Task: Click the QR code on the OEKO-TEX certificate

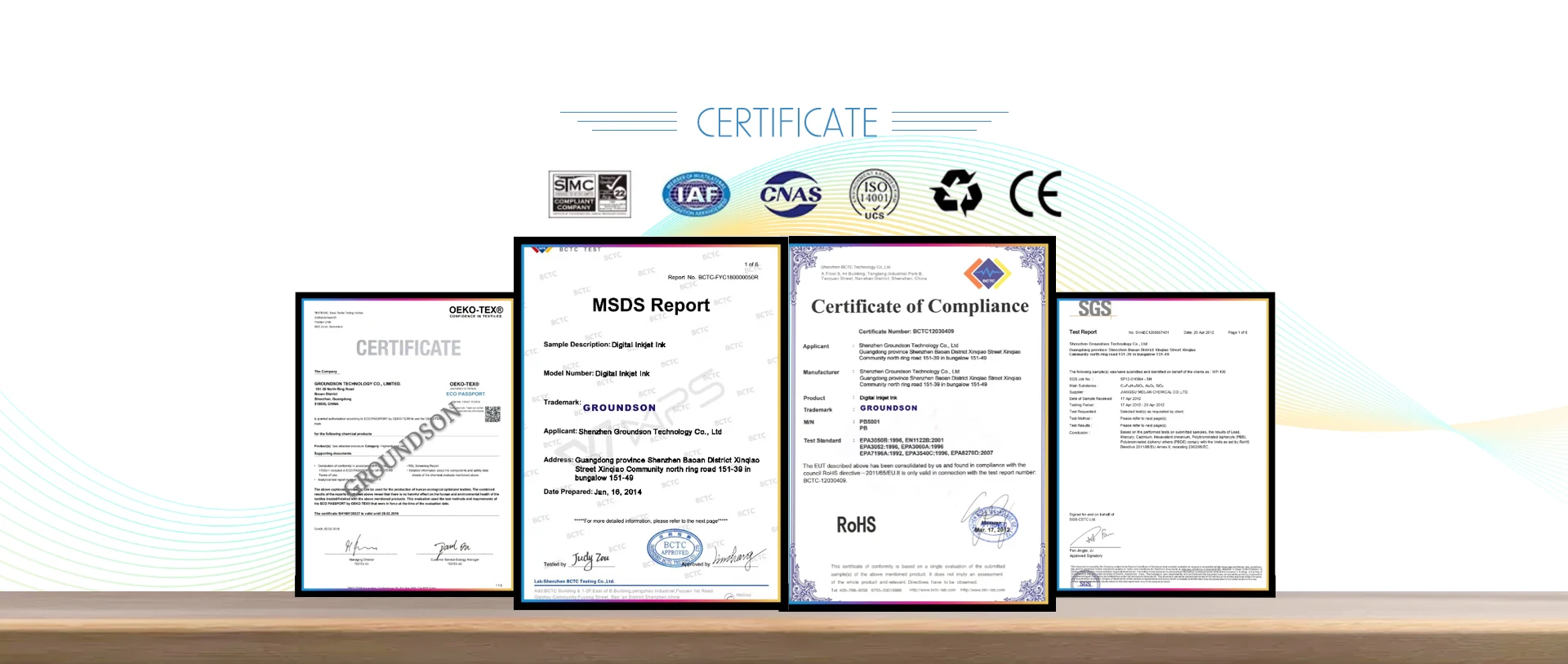Action: (x=492, y=414)
